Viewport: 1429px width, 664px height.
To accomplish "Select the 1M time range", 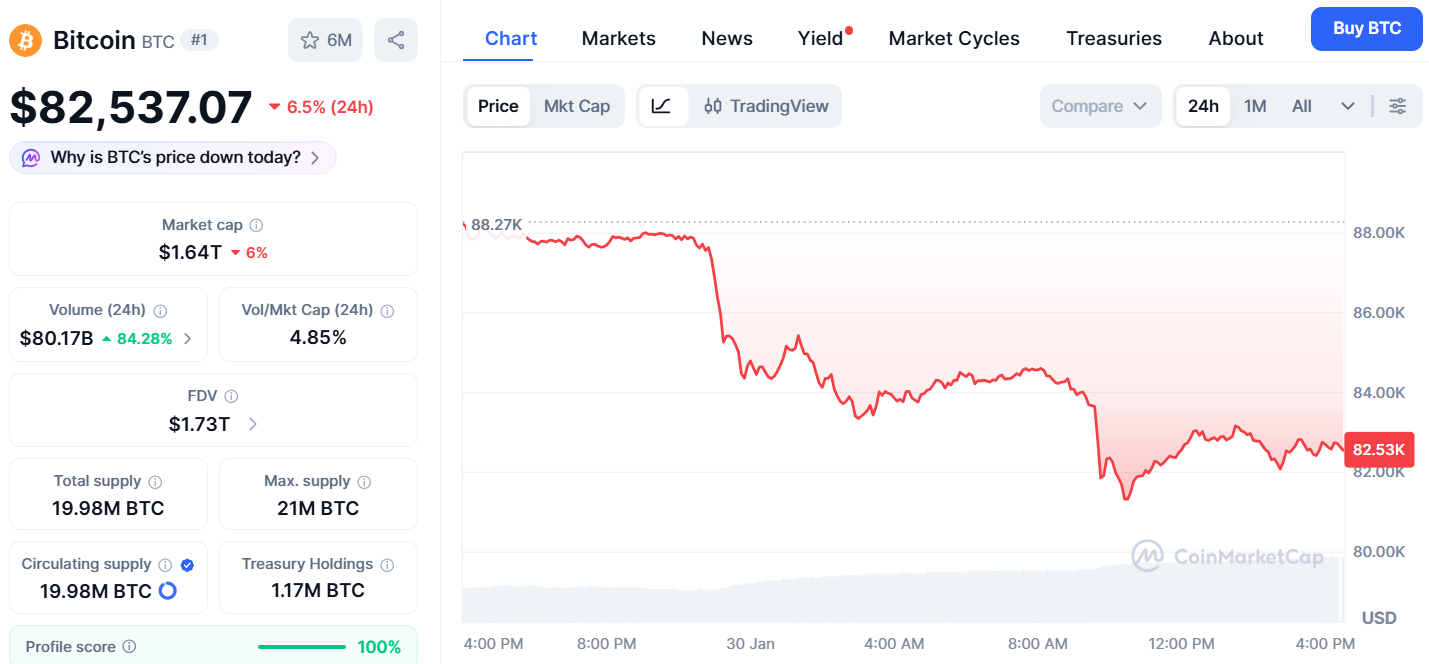I will coord(1255,106).
